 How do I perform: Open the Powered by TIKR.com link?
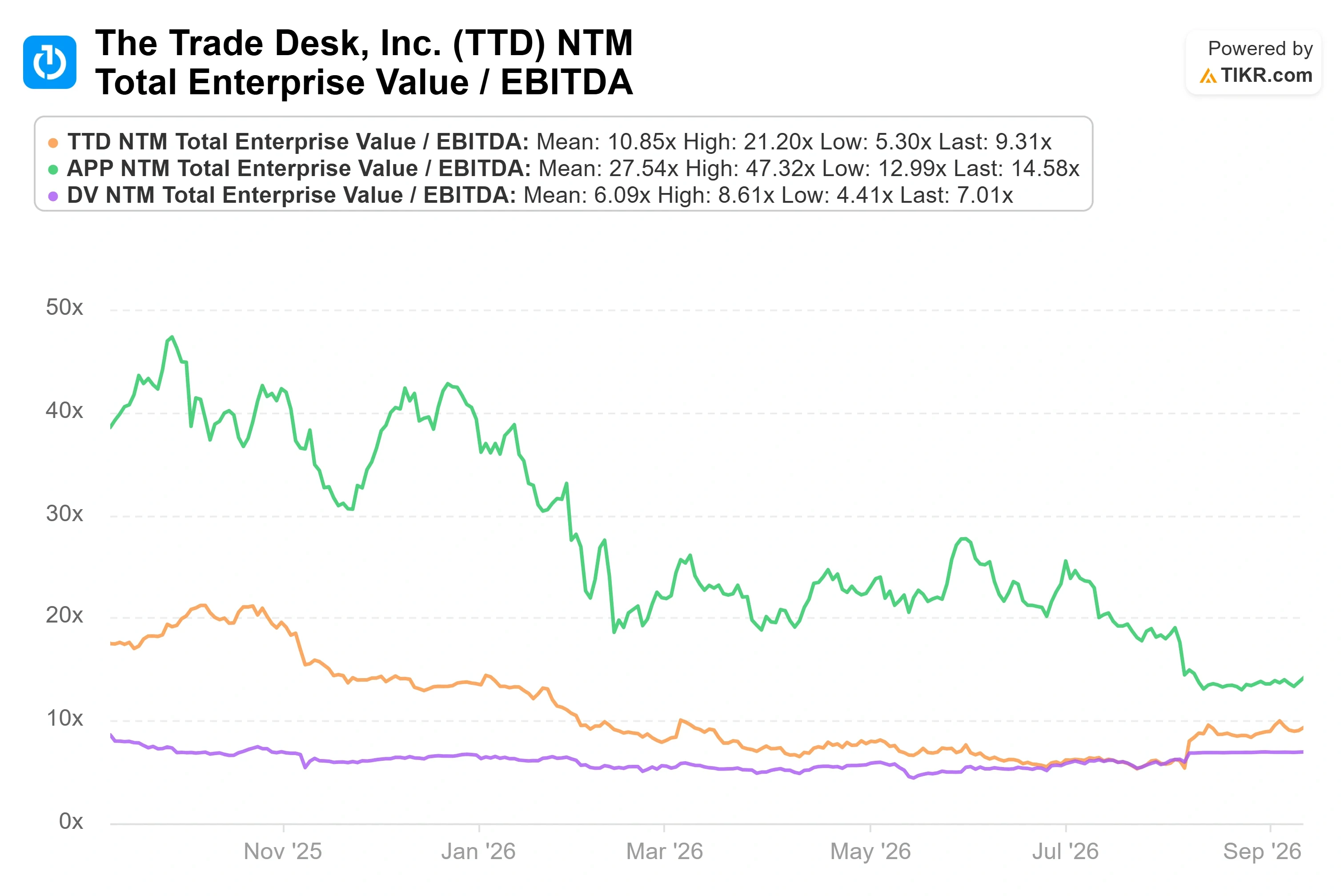[1253, 62]
